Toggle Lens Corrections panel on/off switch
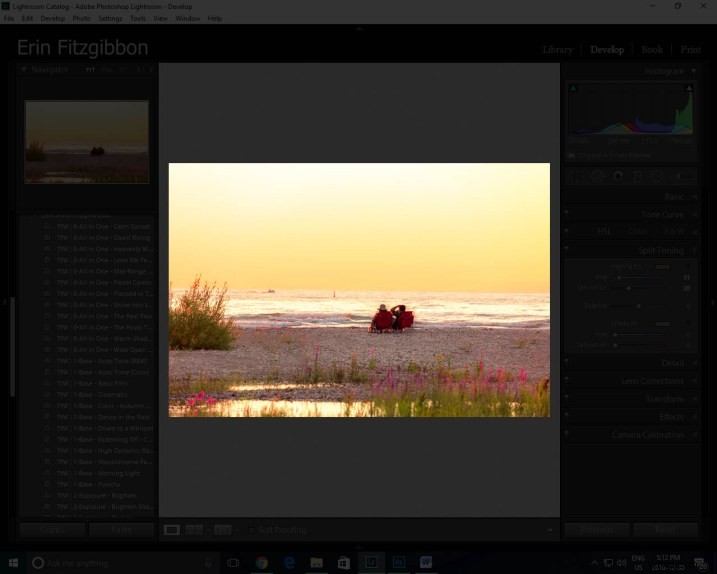This screenshot has height=574, width=717. [x=567, y=378]
